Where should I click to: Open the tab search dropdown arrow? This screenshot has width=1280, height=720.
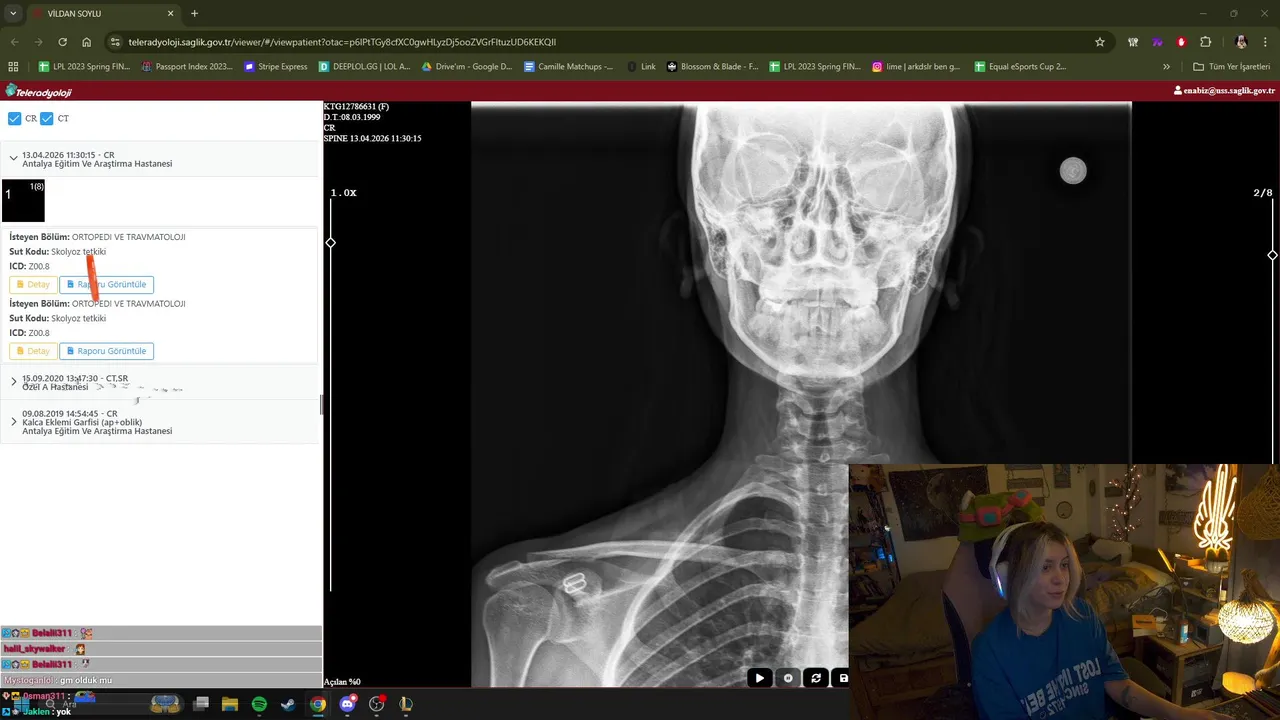click(13, 13)
